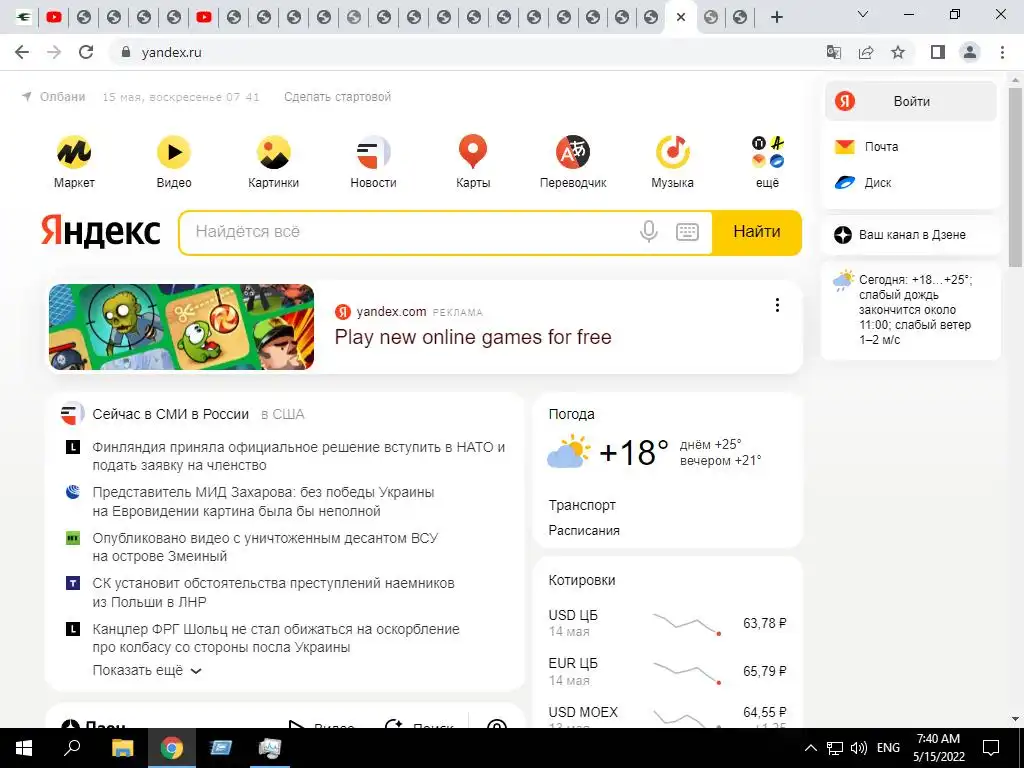This screenshot has width=1024, height=768.
Task: Switch to the second YouTube tab
Action: [204, 18]
